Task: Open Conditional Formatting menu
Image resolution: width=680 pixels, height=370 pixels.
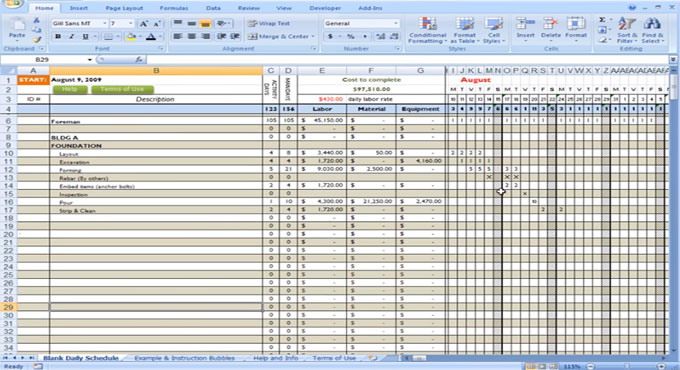Action: (428, 30)
